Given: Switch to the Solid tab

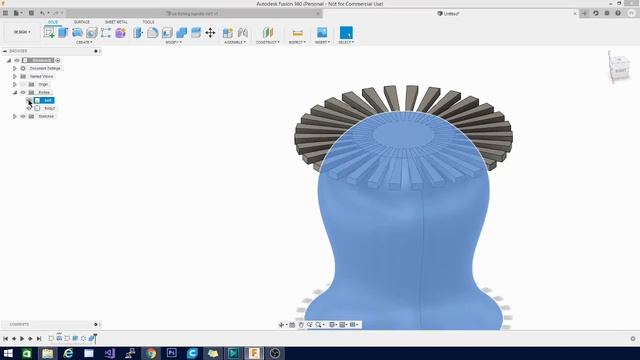Looking at the screenshot, I should click(x=53, y=22).
